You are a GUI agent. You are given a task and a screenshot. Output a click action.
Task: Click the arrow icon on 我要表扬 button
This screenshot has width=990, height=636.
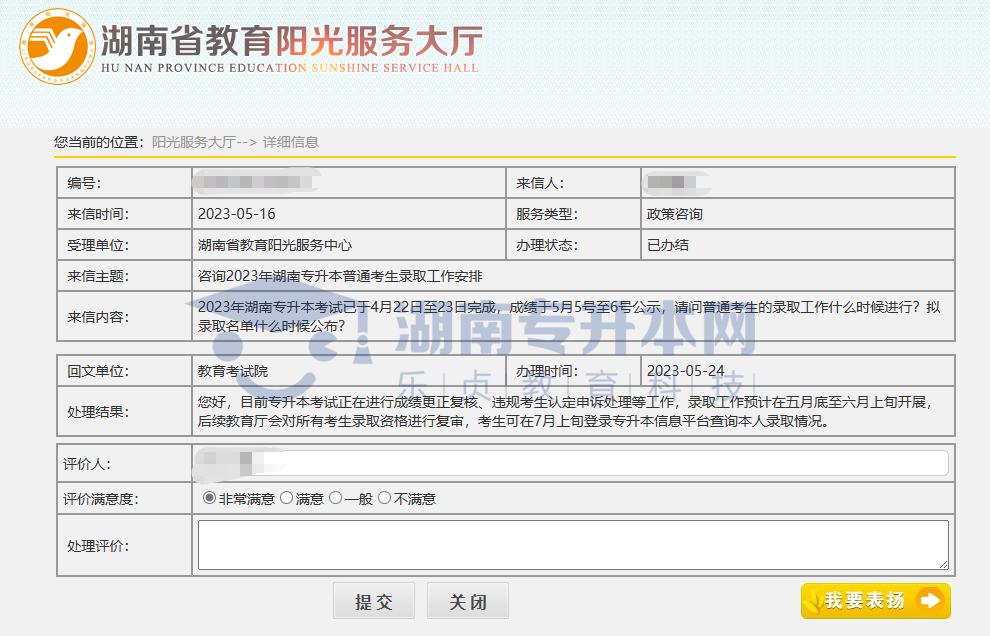[928, 601]
